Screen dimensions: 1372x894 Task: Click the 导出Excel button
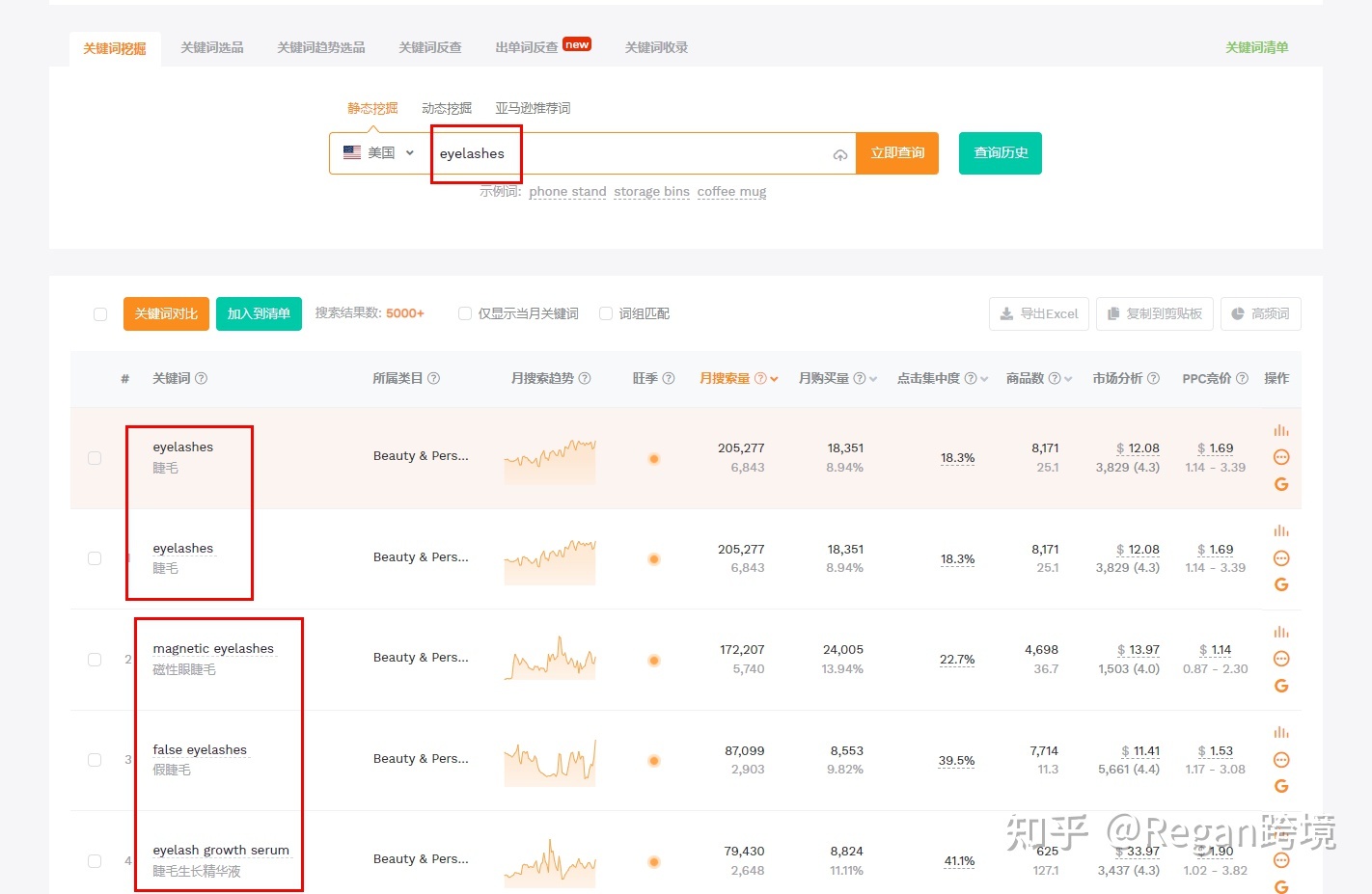point(1038,314)
